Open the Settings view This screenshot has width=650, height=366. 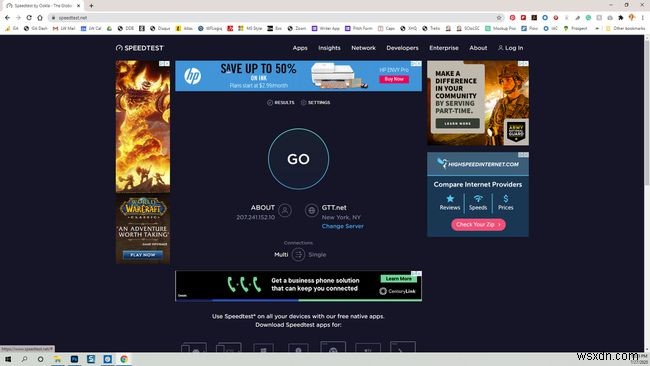315,102
